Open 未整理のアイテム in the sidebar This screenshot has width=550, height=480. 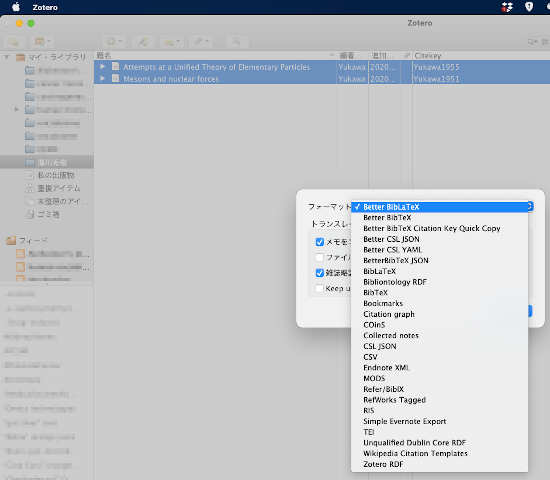point(63,201)
